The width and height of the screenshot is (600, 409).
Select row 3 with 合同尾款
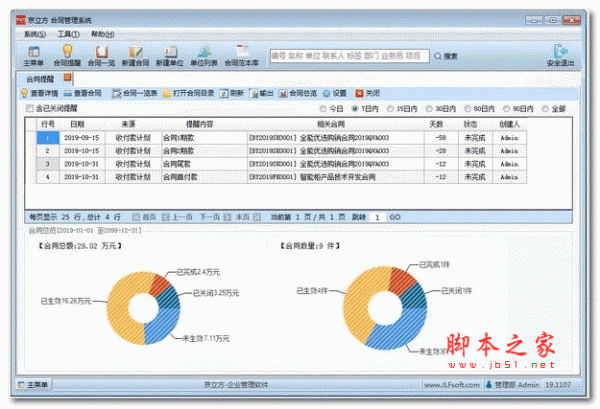tap(281, 164)
